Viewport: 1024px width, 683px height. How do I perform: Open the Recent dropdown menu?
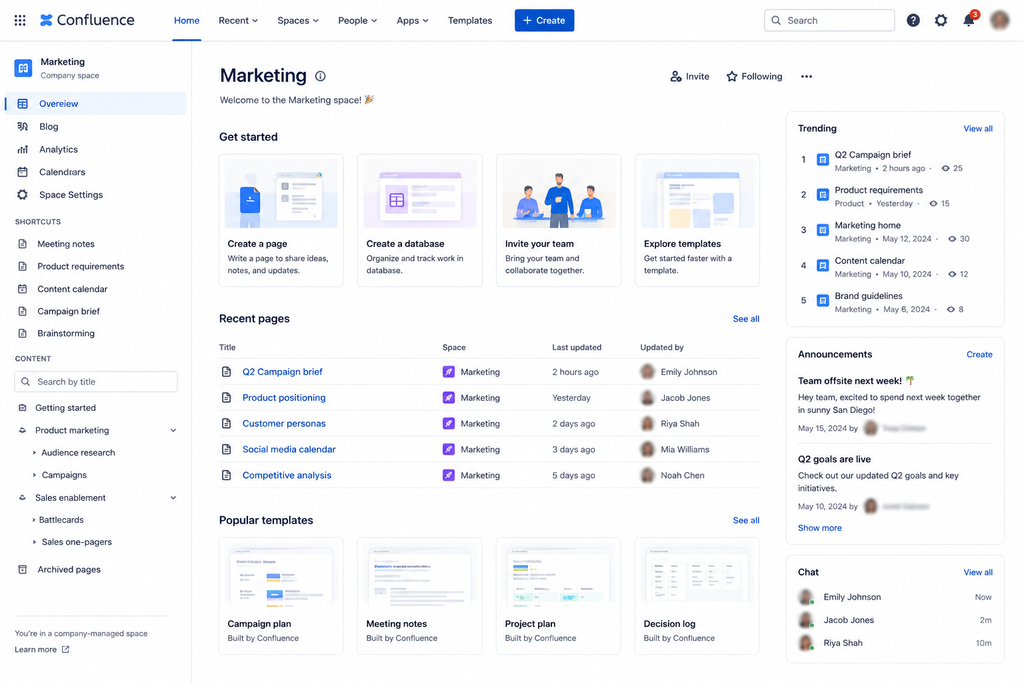point(238,20)
